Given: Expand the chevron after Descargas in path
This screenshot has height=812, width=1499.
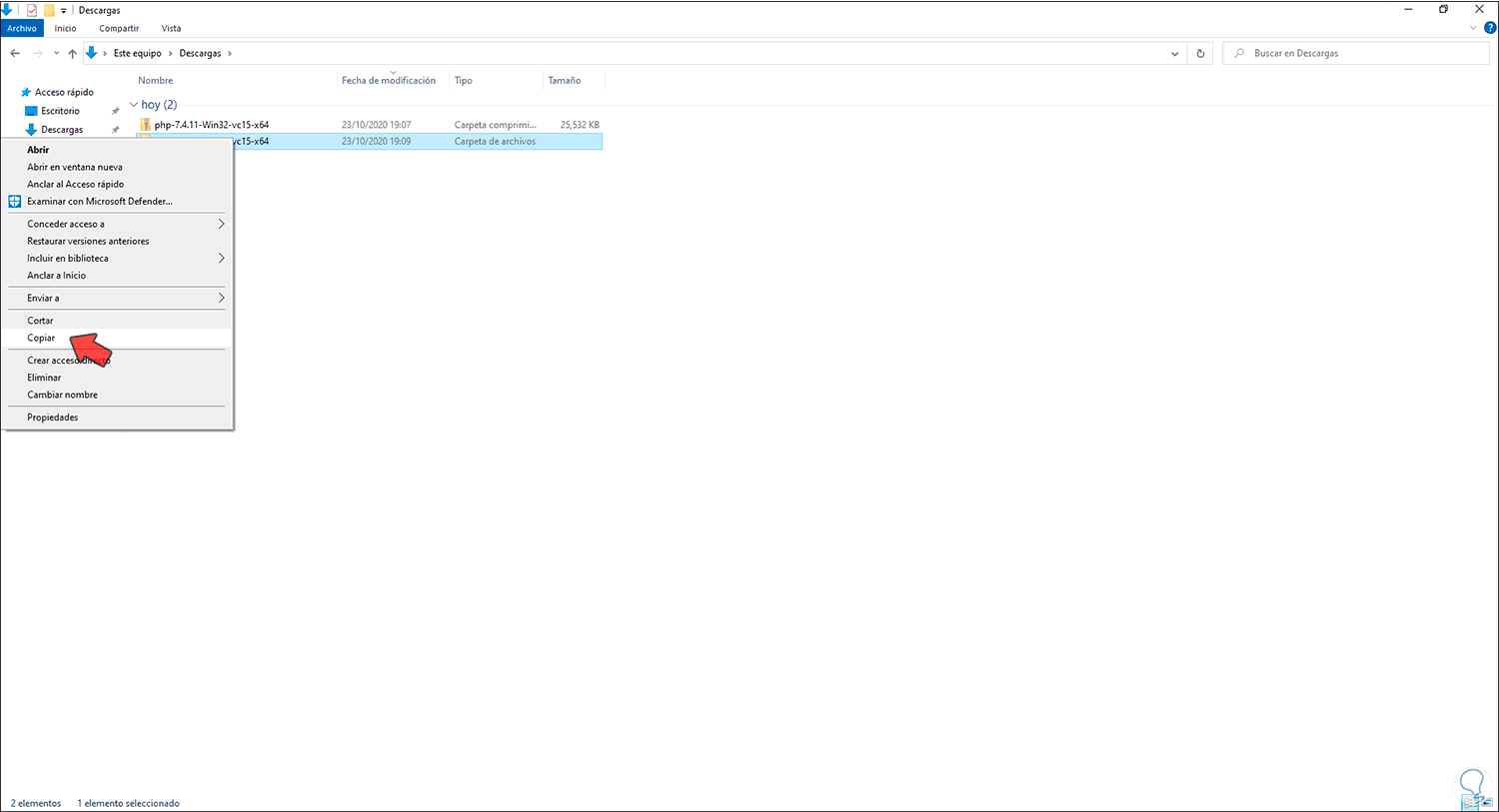Looking at the screenshot, I should 230,53.
